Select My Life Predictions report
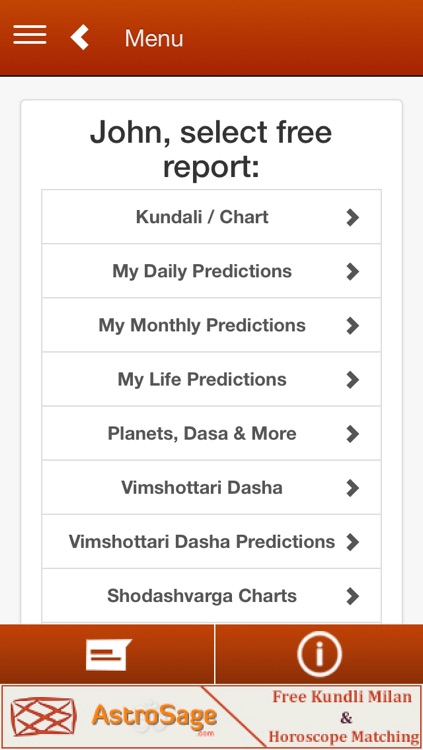423x750 pixels. pos(212,379)
